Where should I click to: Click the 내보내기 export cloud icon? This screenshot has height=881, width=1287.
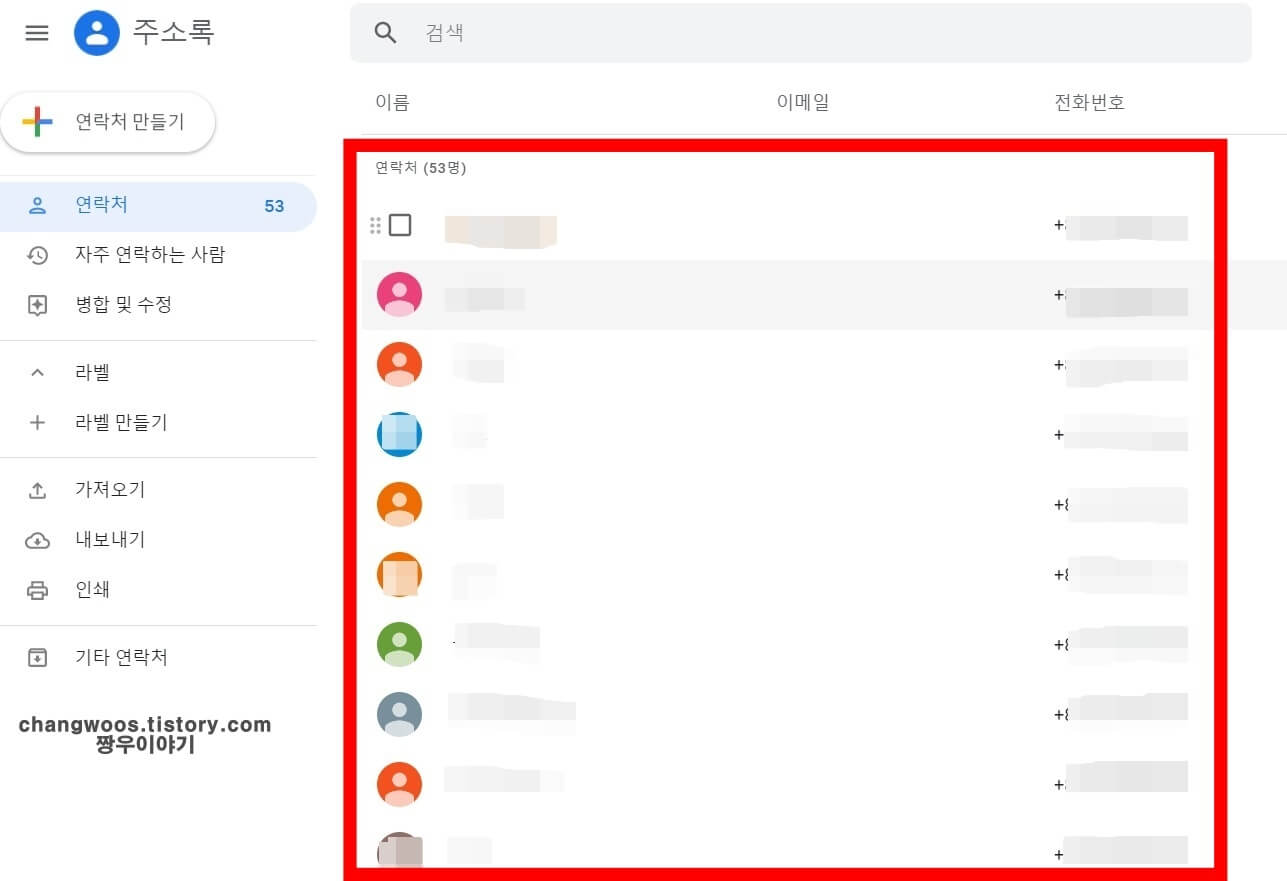(x=37, y=539)
